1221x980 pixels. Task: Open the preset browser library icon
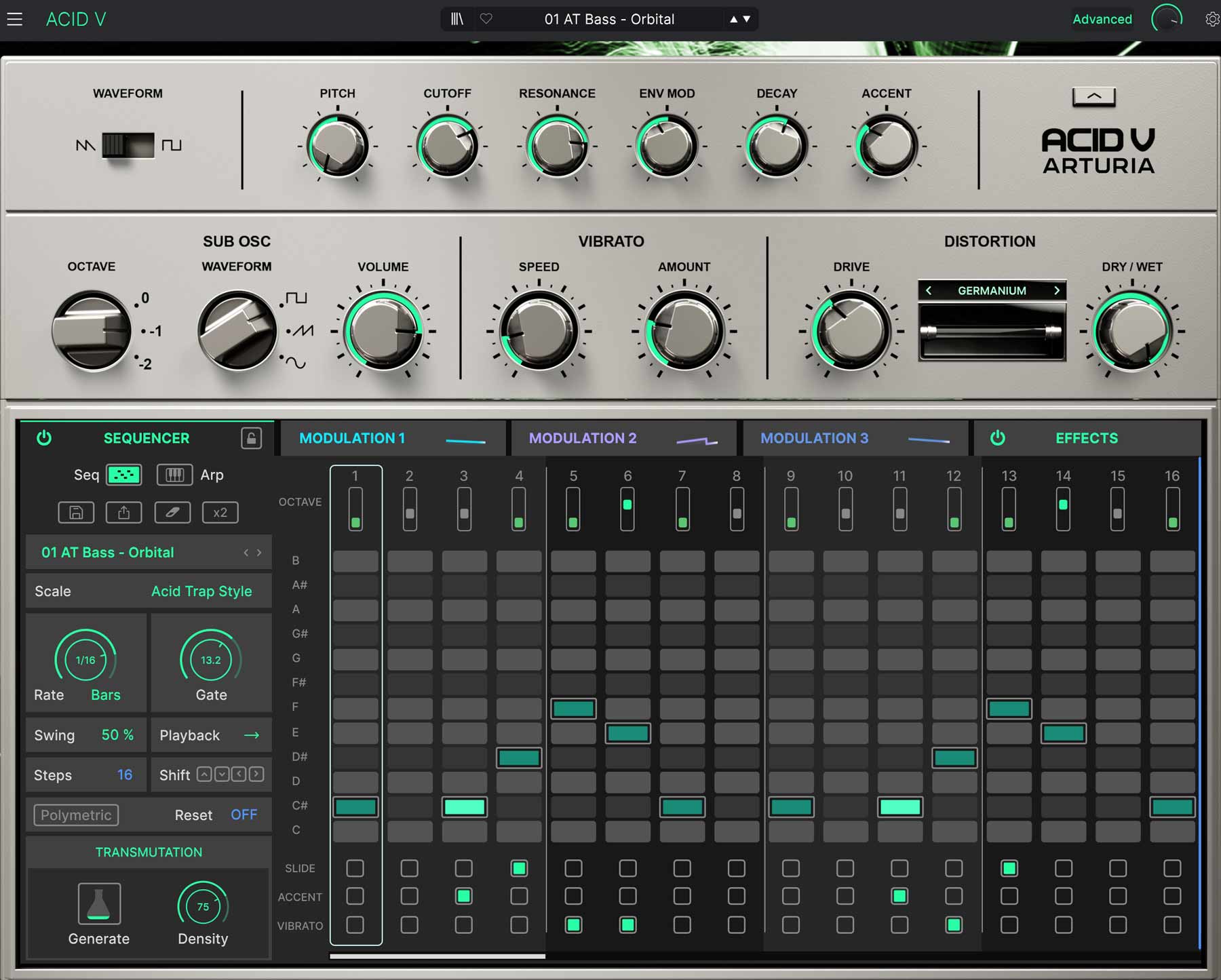point(457,19)
